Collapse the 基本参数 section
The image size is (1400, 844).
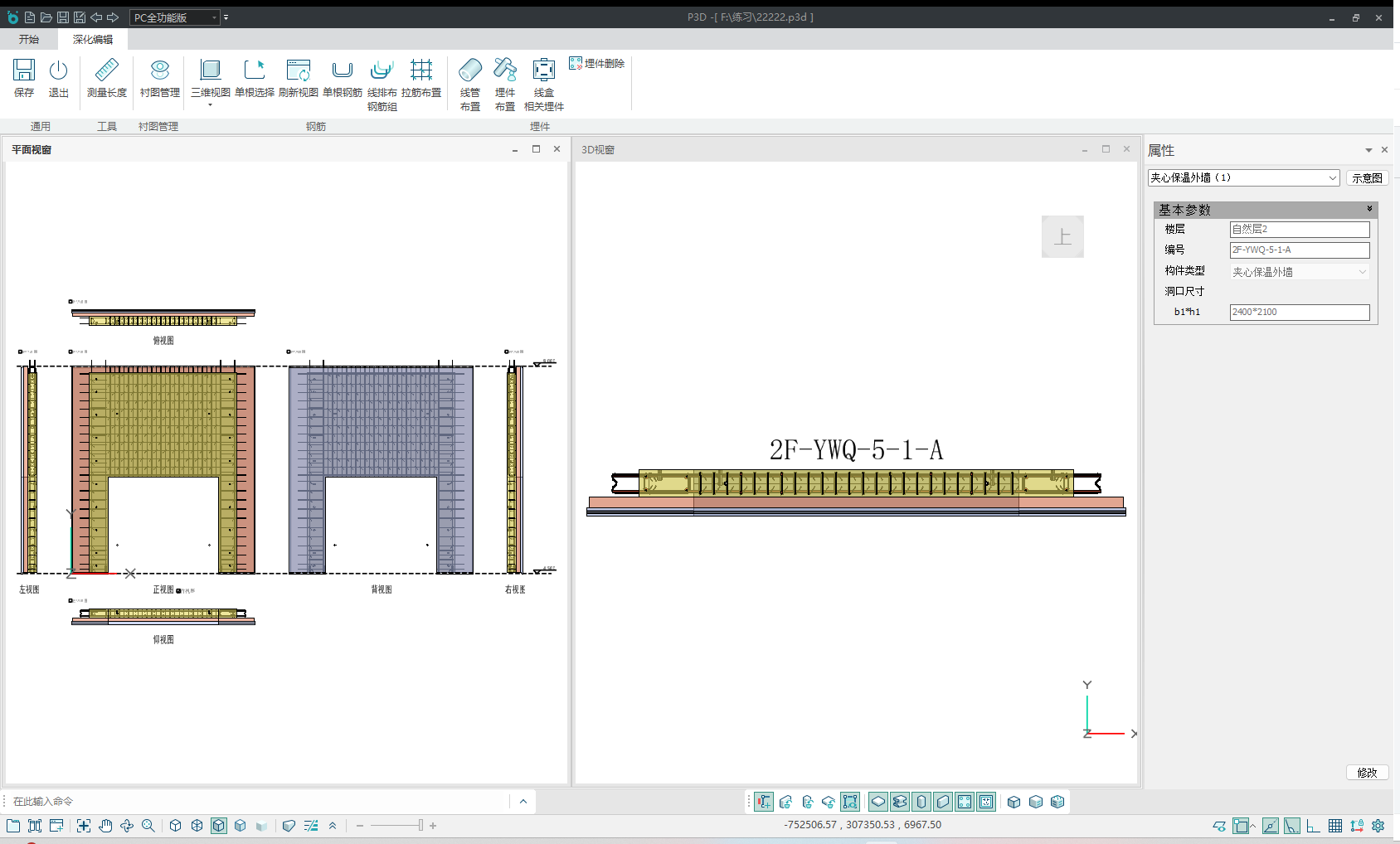coord(1369,209)
